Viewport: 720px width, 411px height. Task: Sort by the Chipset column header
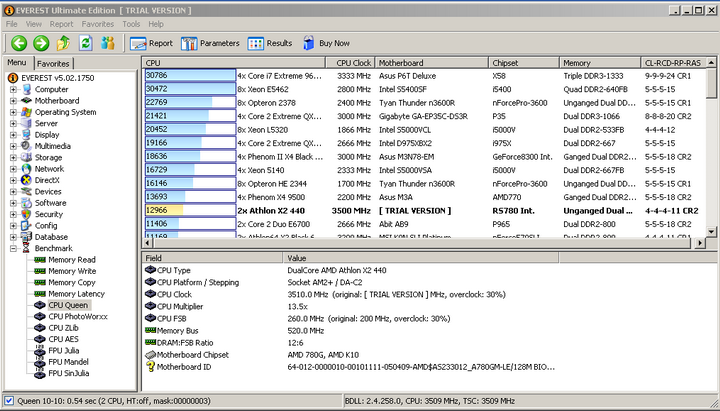point(524,63)
